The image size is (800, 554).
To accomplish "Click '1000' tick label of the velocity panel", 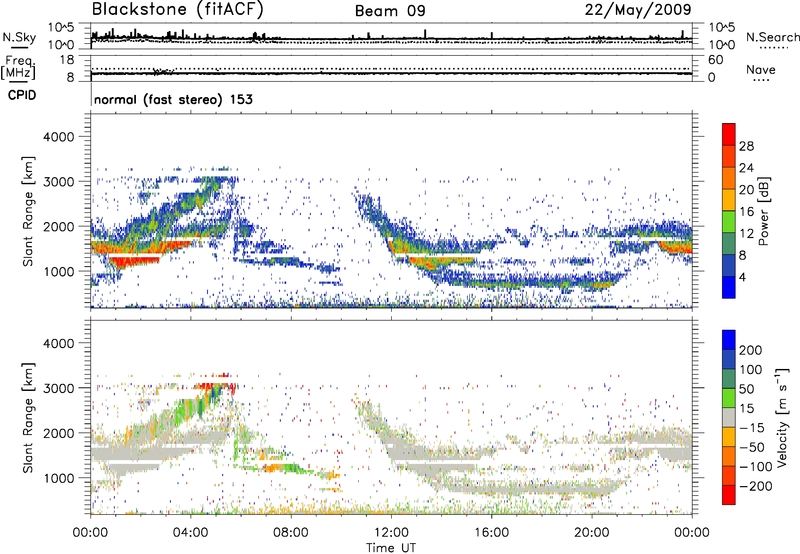I will 58,478.
